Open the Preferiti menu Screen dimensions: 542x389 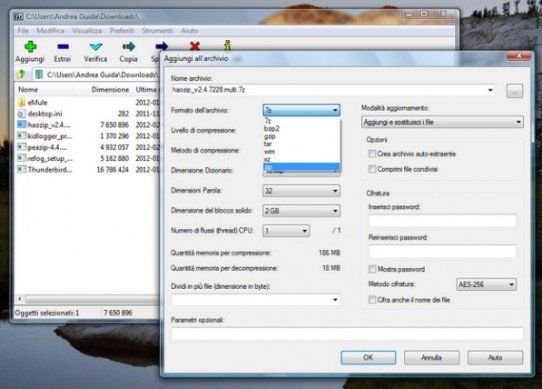(x=122, y=31)
